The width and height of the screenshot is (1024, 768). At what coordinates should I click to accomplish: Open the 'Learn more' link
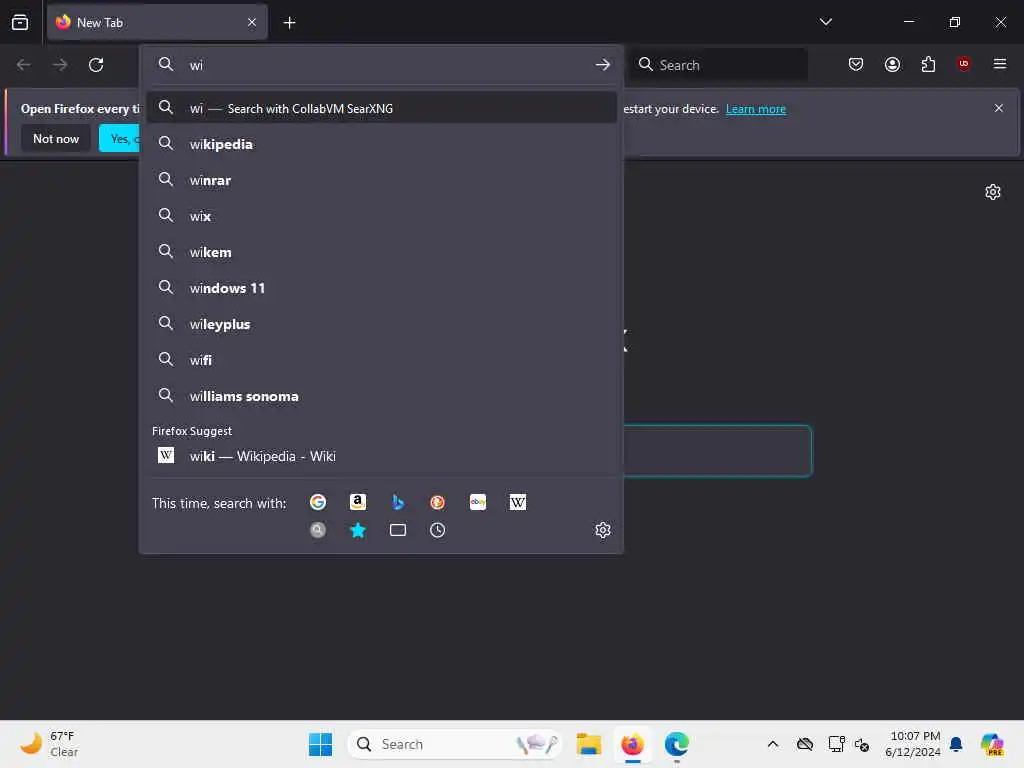coord(756,109)
